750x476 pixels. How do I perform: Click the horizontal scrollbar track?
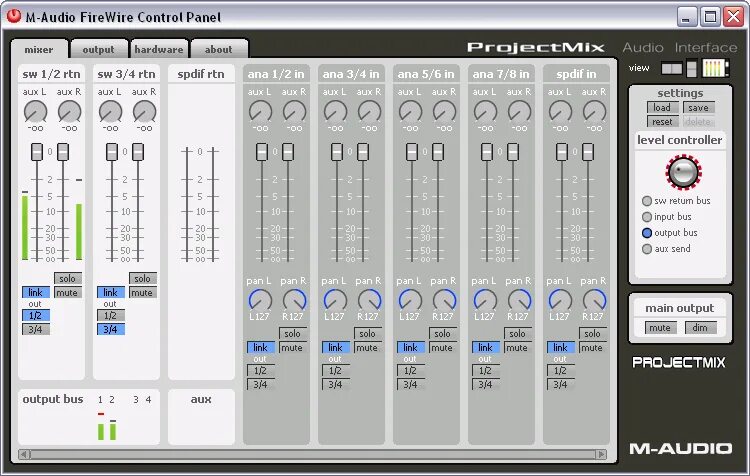pos(313,454)
